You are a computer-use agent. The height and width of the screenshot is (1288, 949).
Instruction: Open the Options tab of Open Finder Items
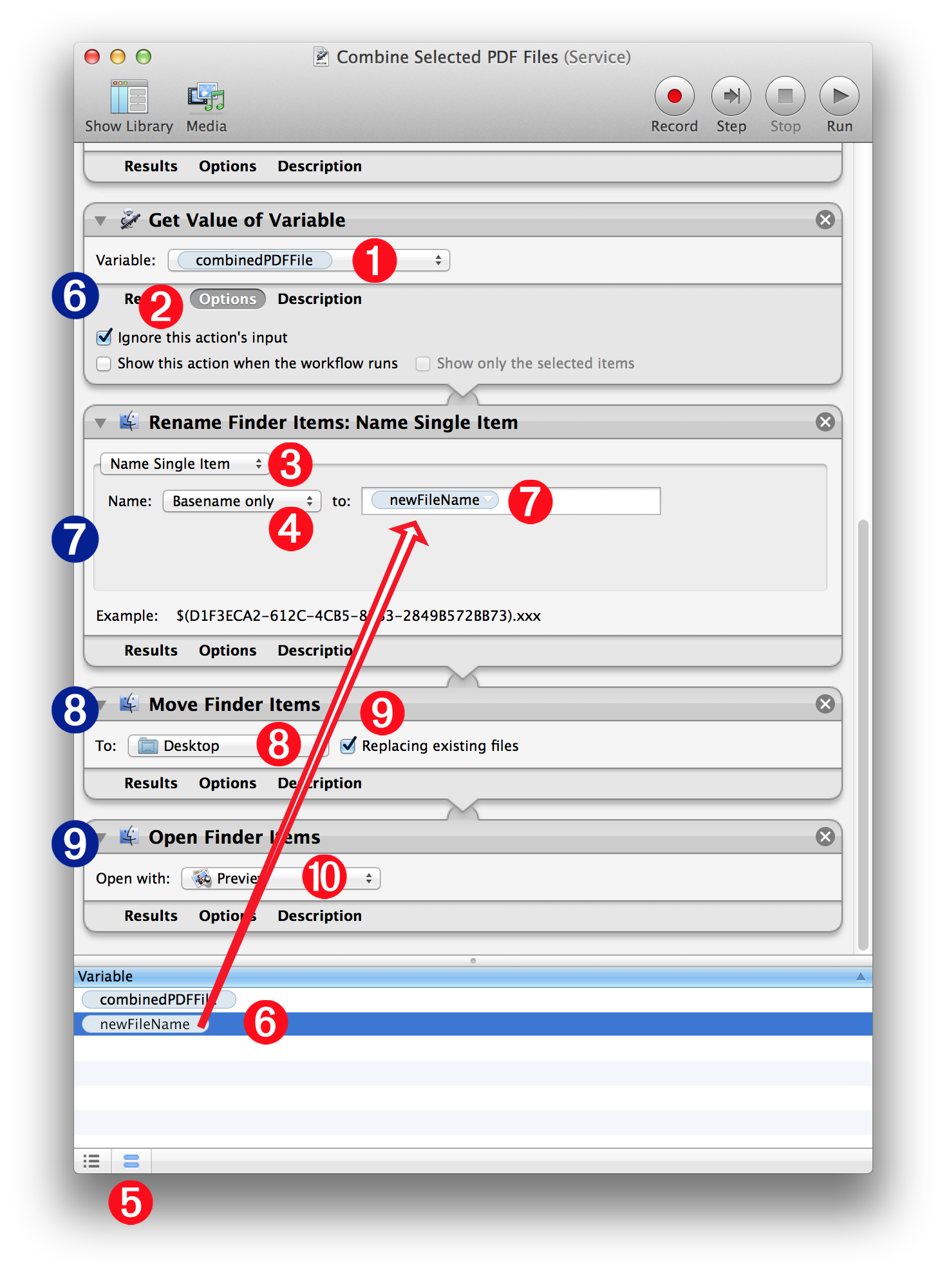(x=227, y=916)
